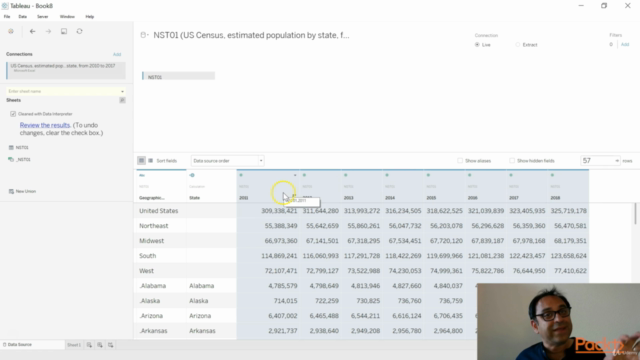Image resolution: width=640 pixels, height=360 pixels.
Task: Open the Enter sheet name dropdown arrow
Action: pos(122,91)
